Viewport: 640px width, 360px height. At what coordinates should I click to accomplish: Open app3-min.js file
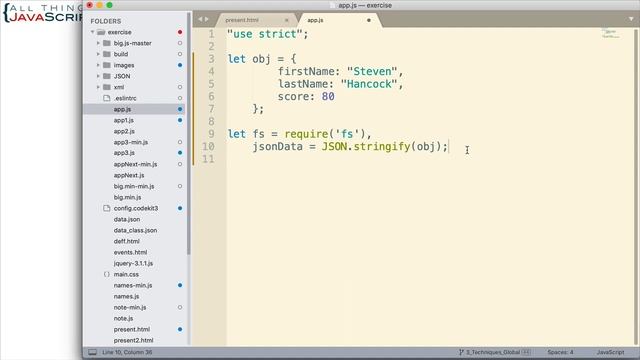pyautogui.click(x=131, y=142)
